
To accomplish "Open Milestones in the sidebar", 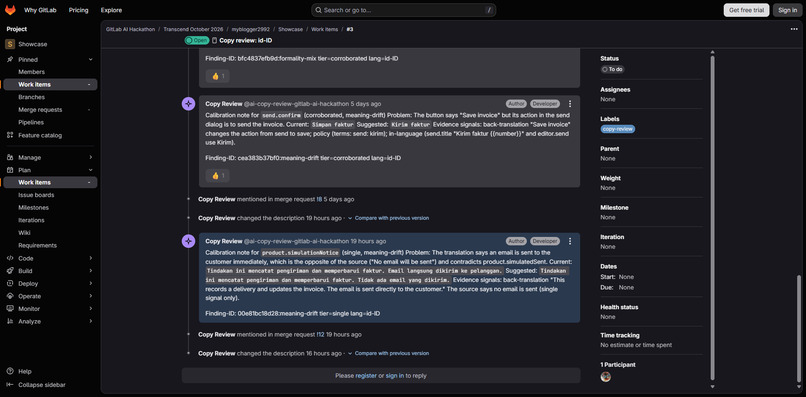I will point(33,208).
